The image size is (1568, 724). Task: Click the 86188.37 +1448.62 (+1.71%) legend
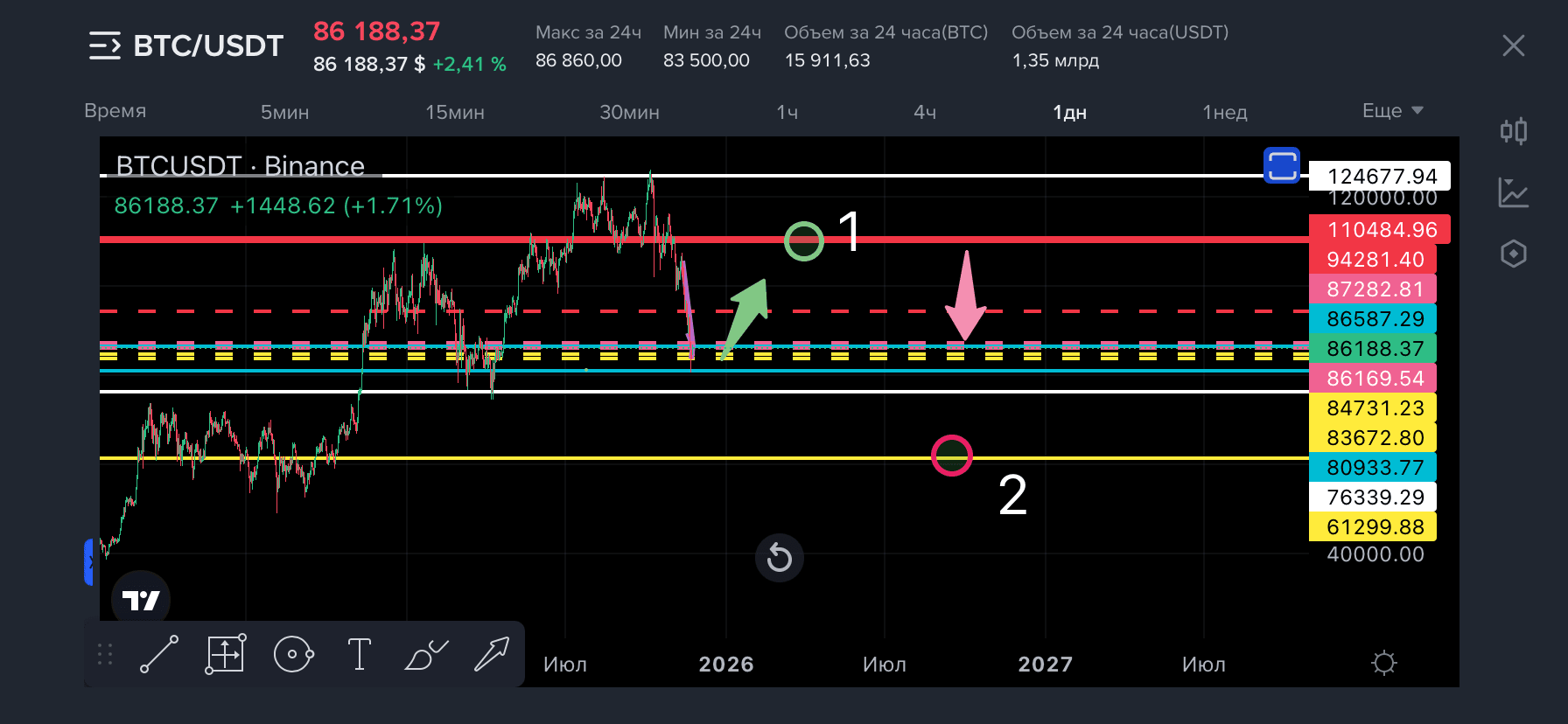pyautogui.click(x=278, y=205)
